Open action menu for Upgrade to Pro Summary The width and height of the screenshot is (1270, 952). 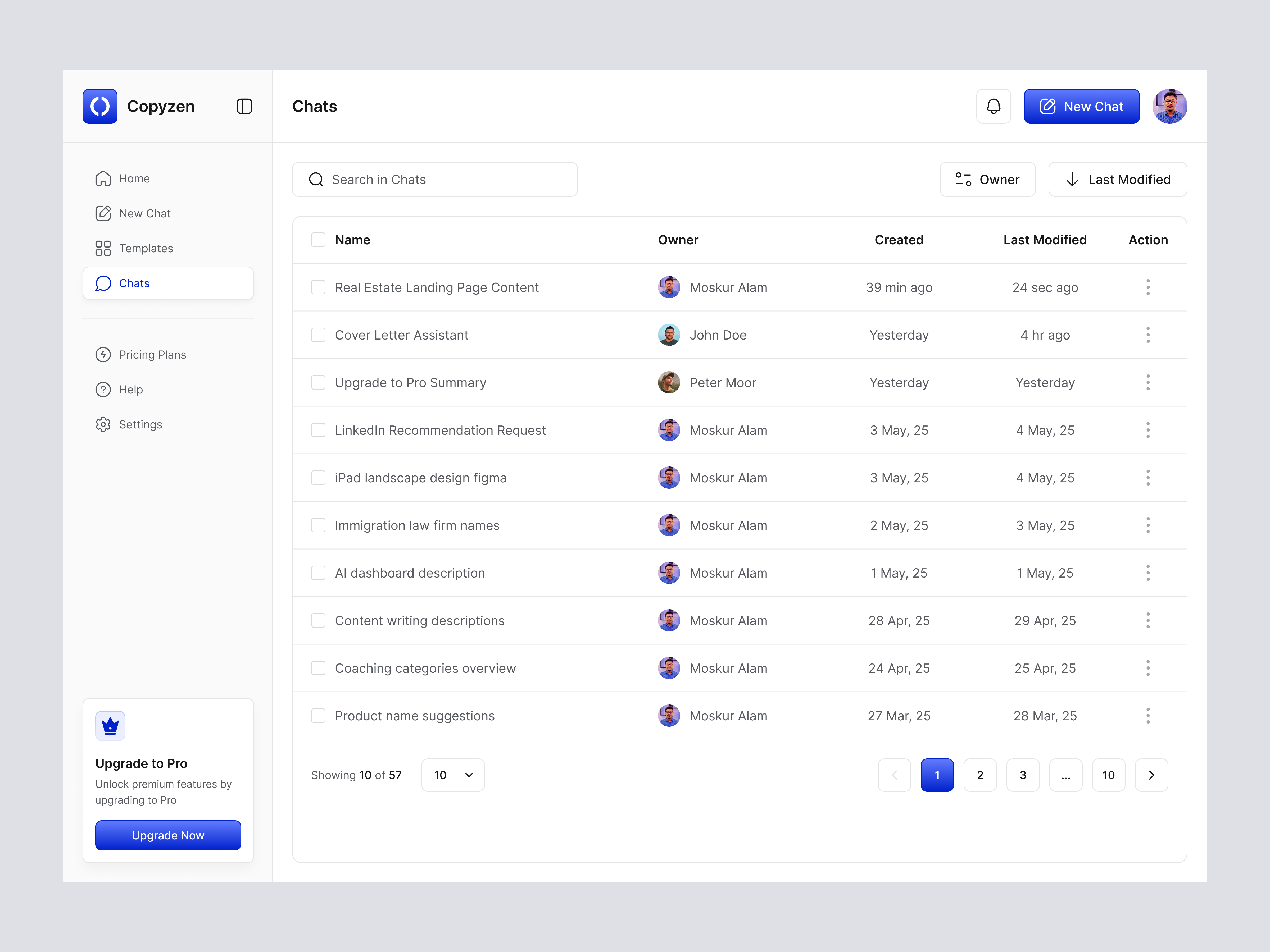click(x=1148, y=382)
